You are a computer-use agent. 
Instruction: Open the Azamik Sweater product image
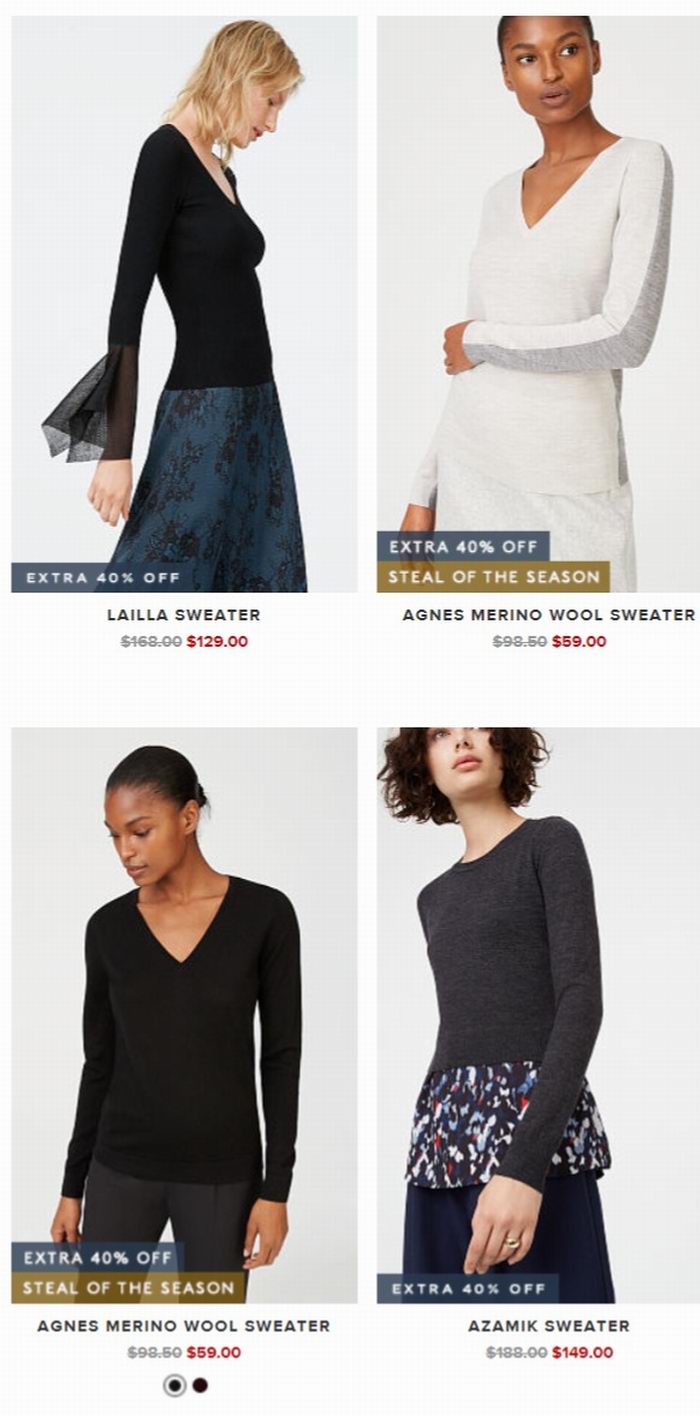click(x=538, y=1015)
